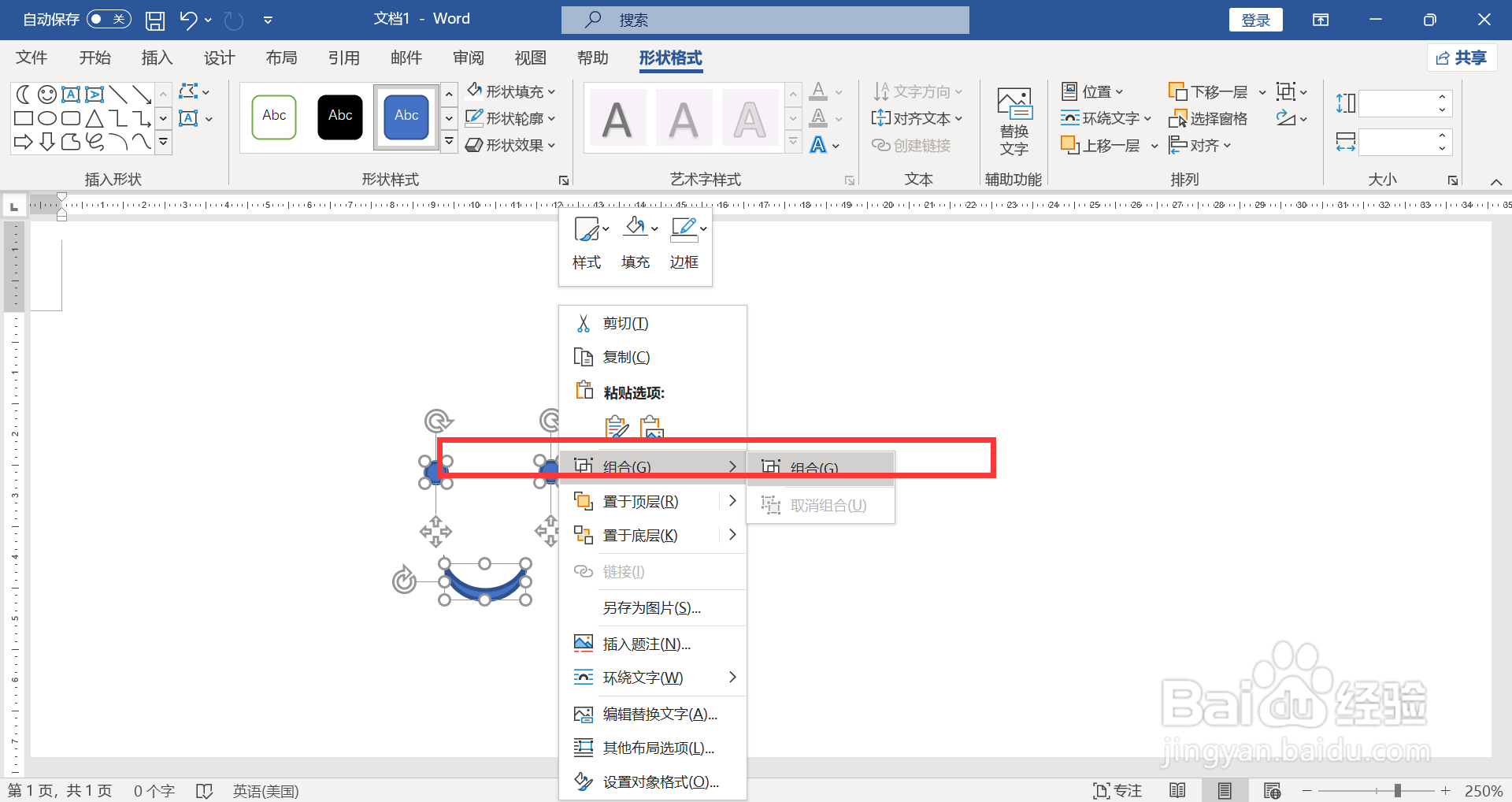Viewport: 1512px width, 802px height.
Task: Click the 登录 sign in button
Action: coord(1255,19)
